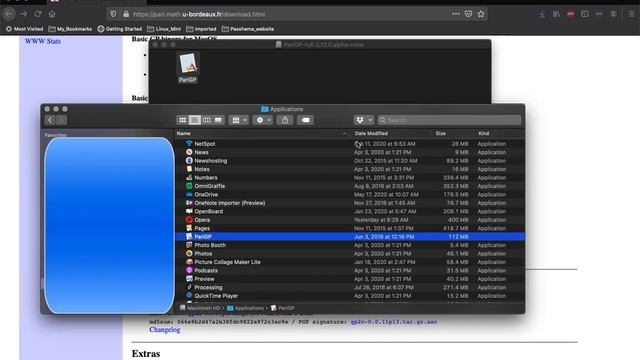Select OmniGraffle in the list
Screen dimensions: 640x360
pyautogui.click(x=350, y=186)
